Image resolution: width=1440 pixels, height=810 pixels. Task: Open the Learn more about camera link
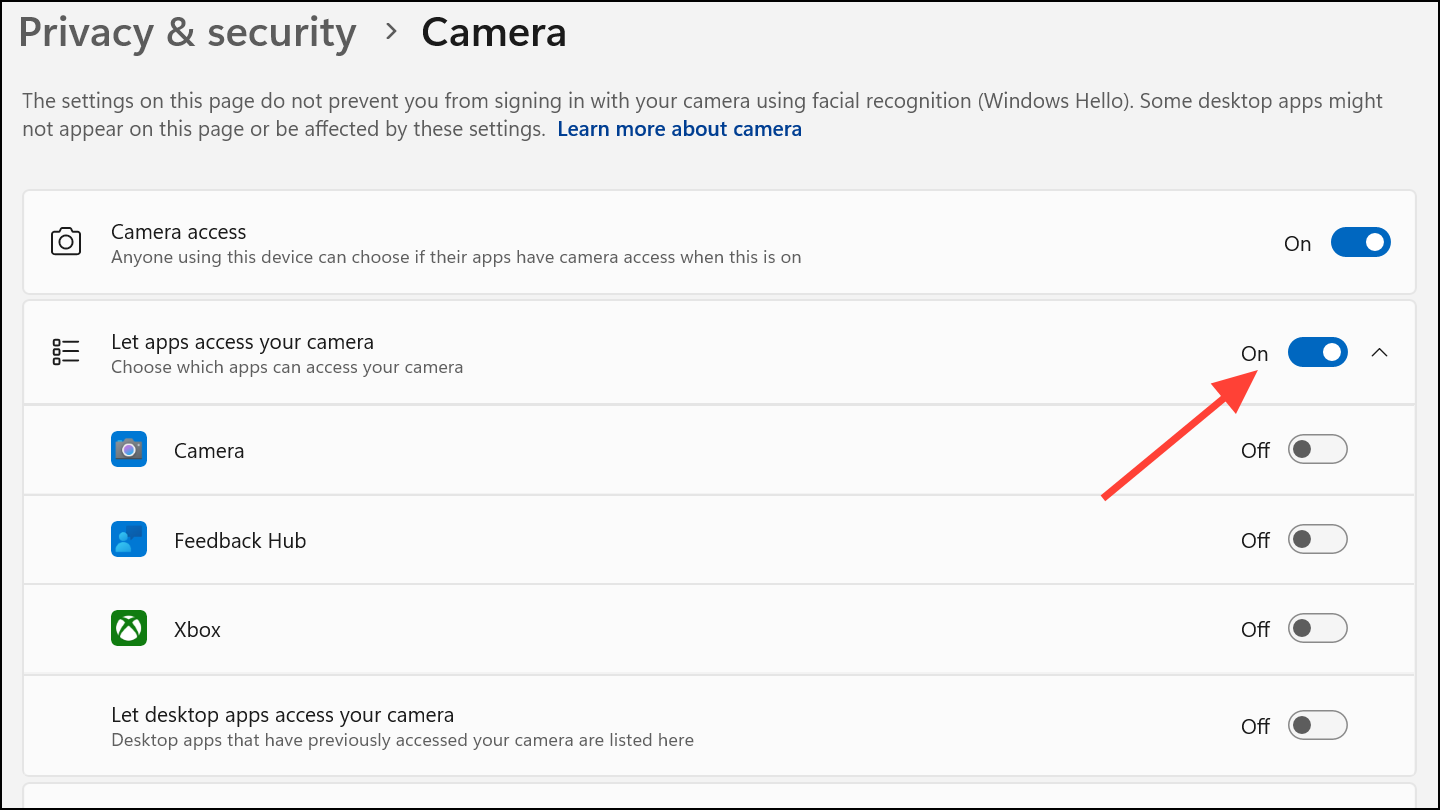679,129
